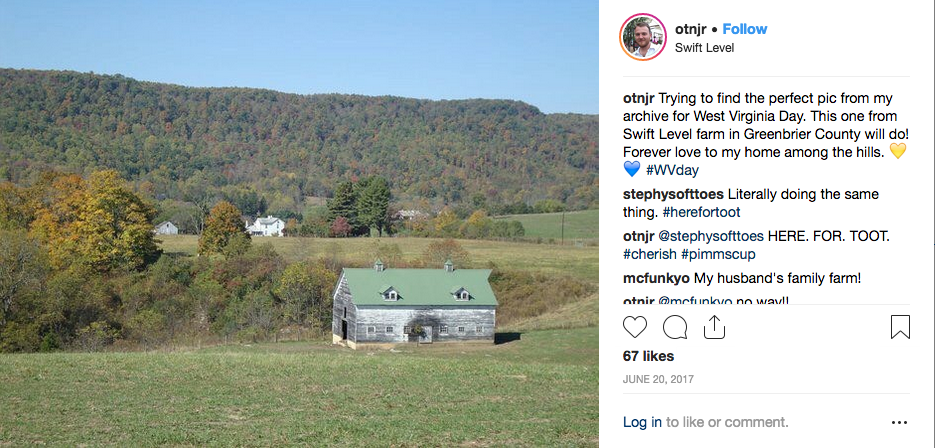Click the Log in link
The image size is (935, 448).
[642, 422]
